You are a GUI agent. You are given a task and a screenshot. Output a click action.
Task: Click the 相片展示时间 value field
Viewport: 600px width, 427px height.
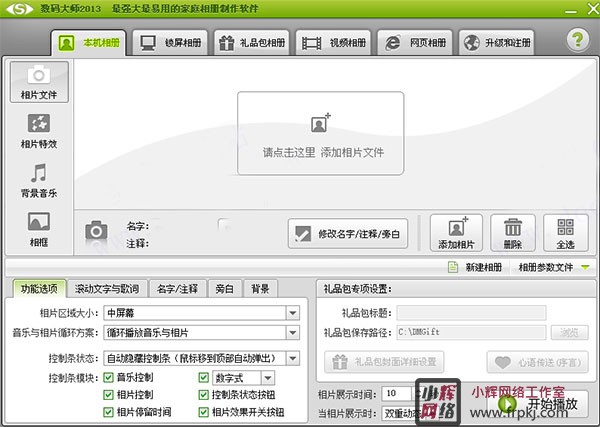(396, 393)
